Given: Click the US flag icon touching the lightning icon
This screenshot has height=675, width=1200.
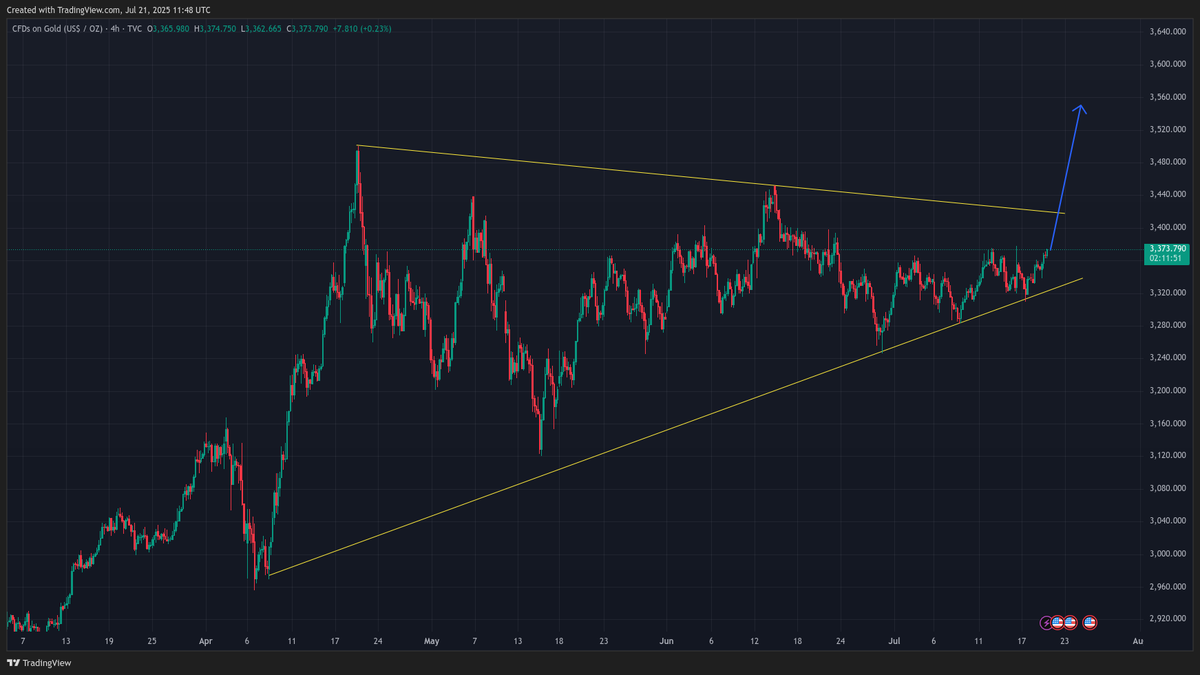Looking at the screenshot, I should (1058, 622).
